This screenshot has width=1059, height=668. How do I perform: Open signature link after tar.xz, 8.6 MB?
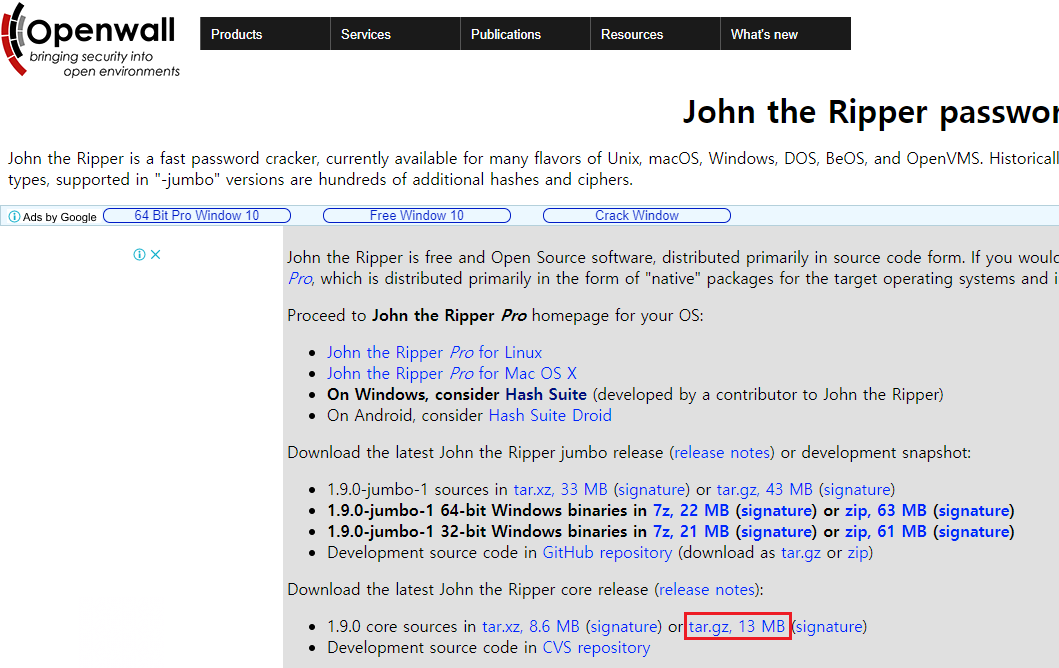(x=624, y=627)
